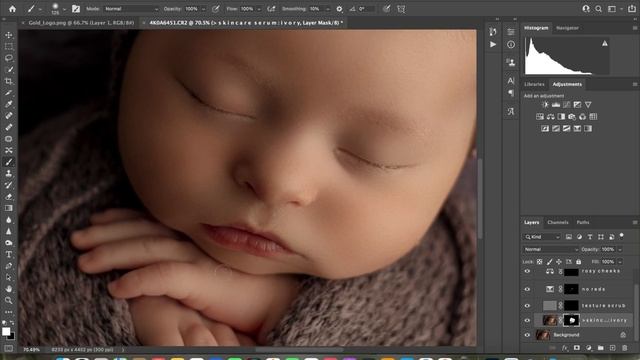Select the Clone Stamp tool
Image resolution: width=640 pixels, height=360 pixels.
(9, 173)
